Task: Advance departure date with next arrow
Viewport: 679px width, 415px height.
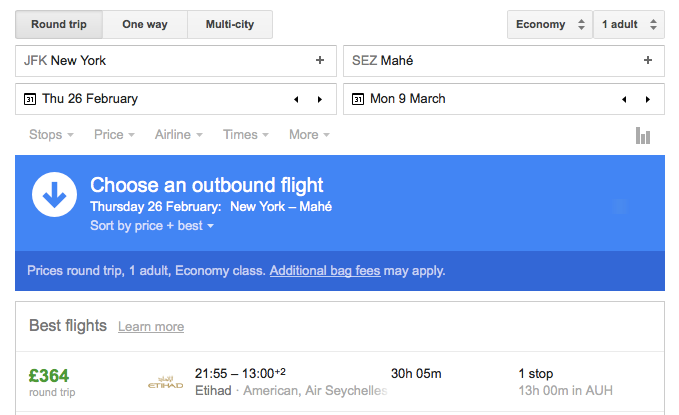Action: [319, 99]
